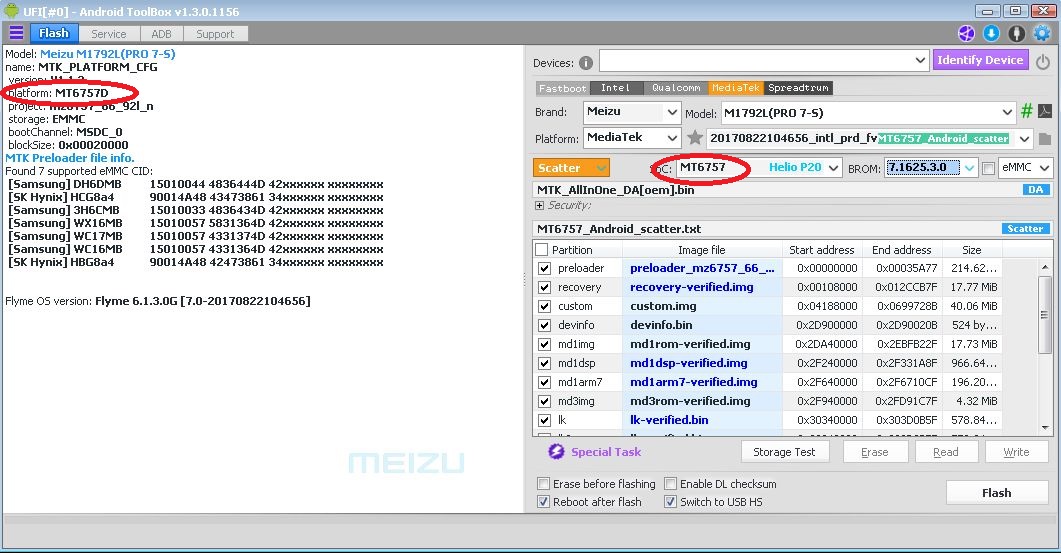Uncheck the preloader partition checkbox
The height and width of the screenshot is (553, 1061).
click(544, 268)
